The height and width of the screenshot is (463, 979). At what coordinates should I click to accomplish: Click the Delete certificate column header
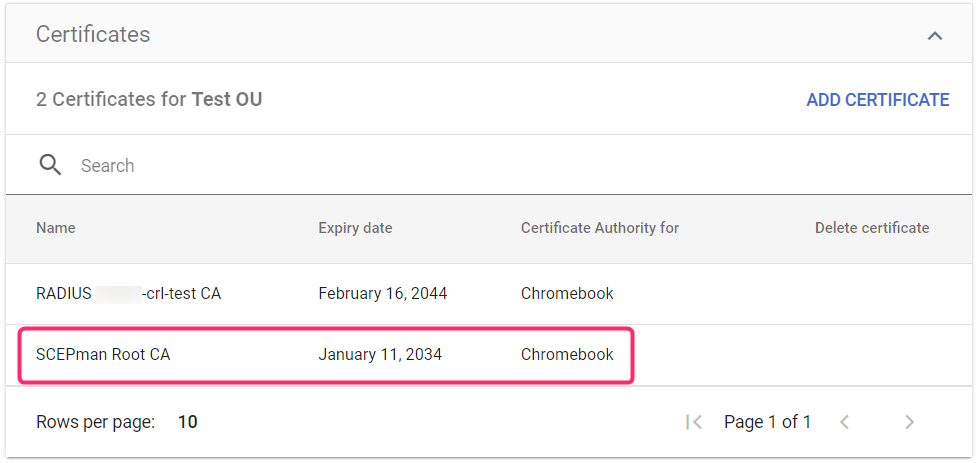[x=871, y=228]
